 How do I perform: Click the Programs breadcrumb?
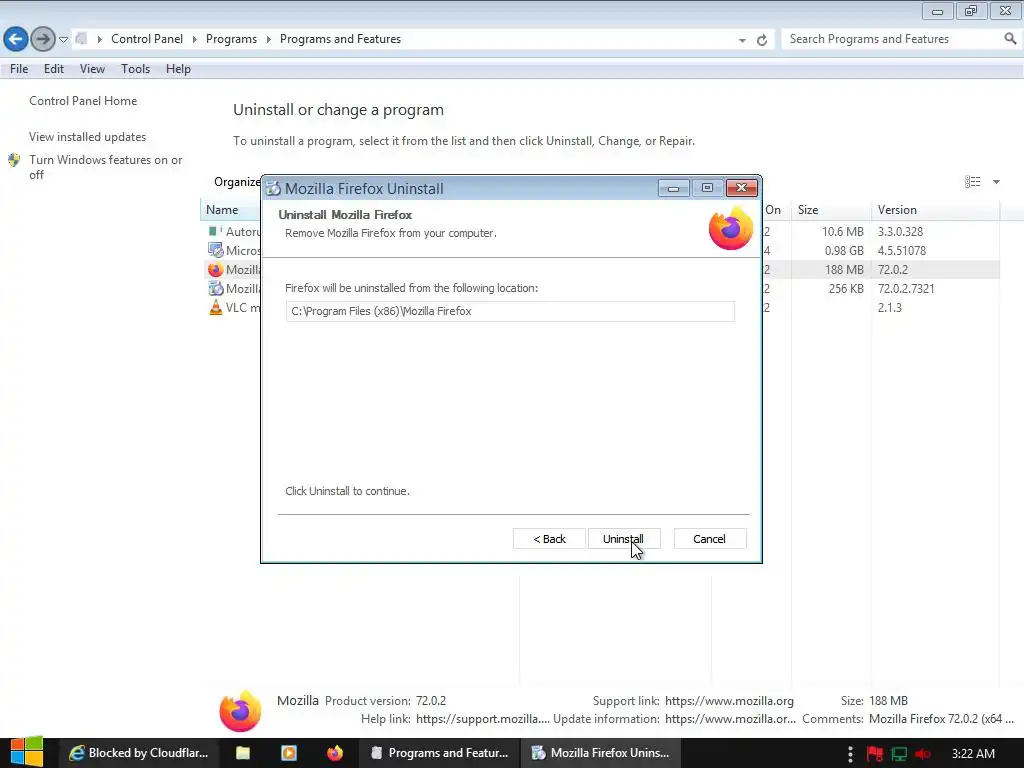(x=231, y=39)
